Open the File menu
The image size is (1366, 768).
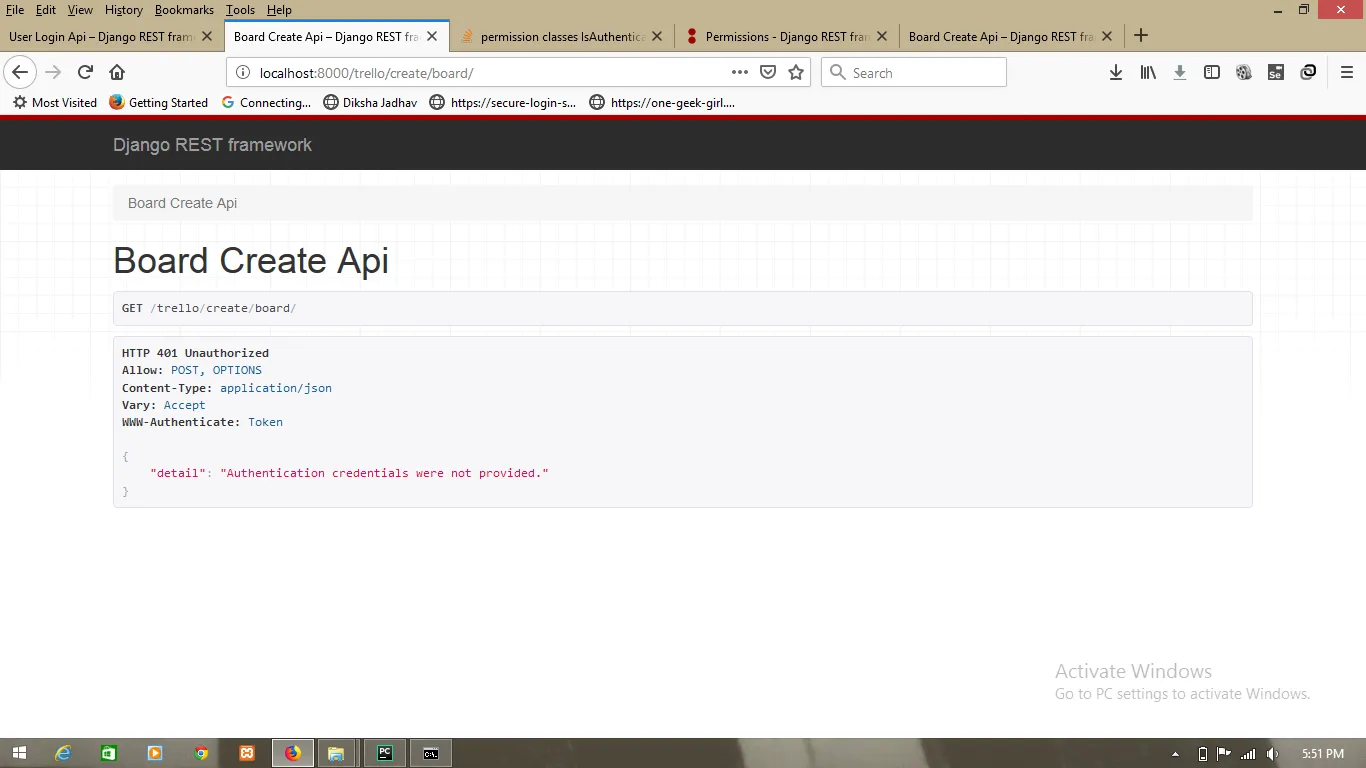(x=15, y=10)
